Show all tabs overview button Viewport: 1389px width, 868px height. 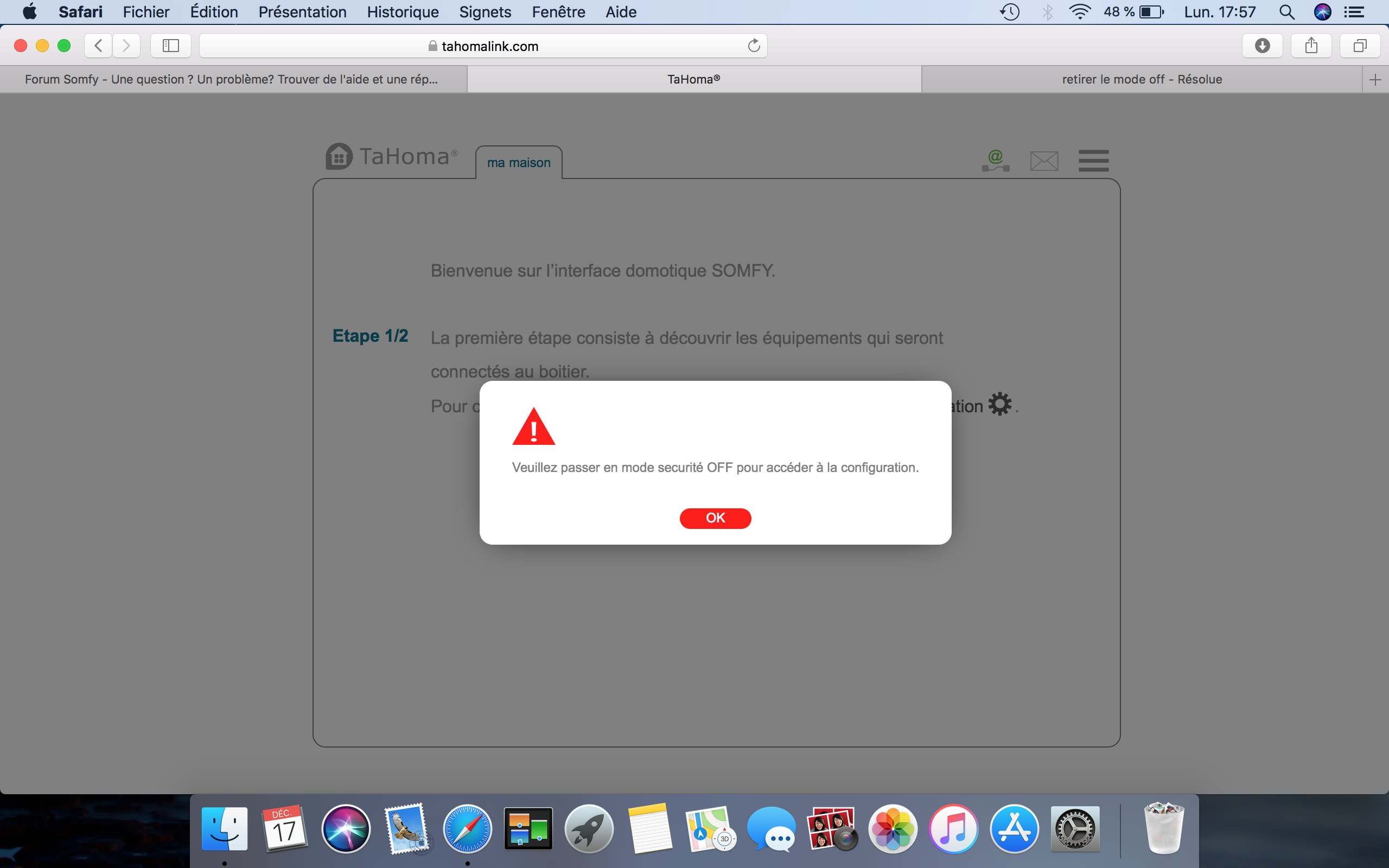pos(1360,46)
